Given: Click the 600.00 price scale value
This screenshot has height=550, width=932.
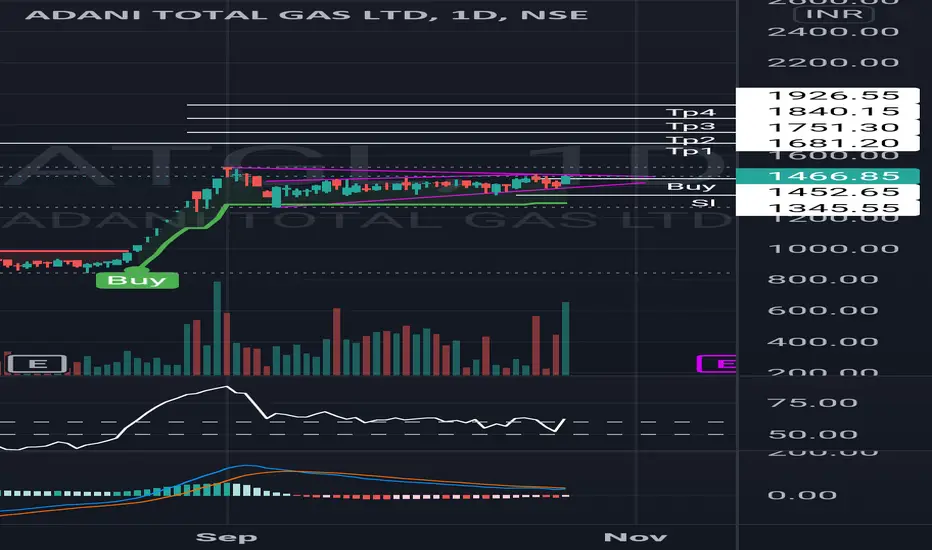Looking at the screenshot, I should 823,310.
